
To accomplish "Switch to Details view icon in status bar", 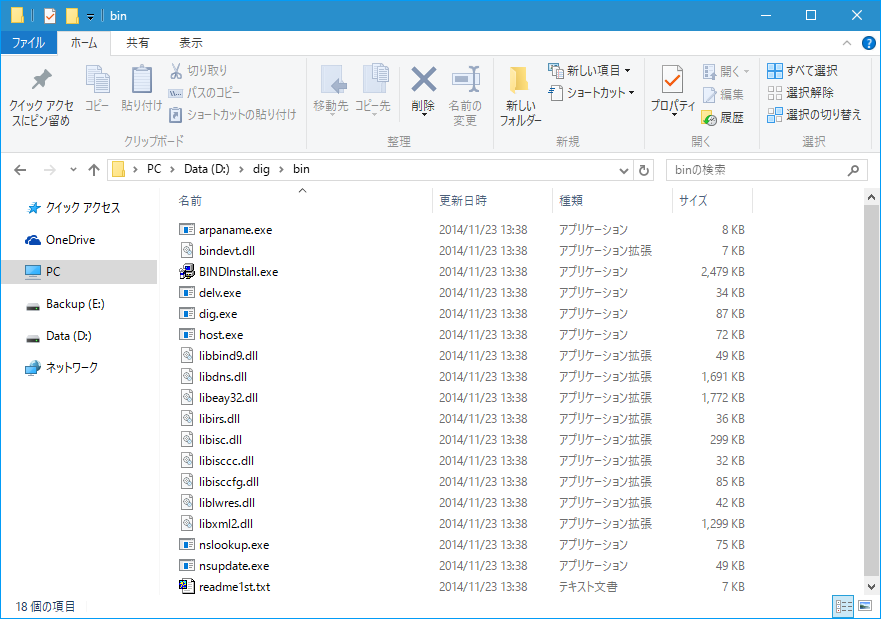I will tap(843, 607).
